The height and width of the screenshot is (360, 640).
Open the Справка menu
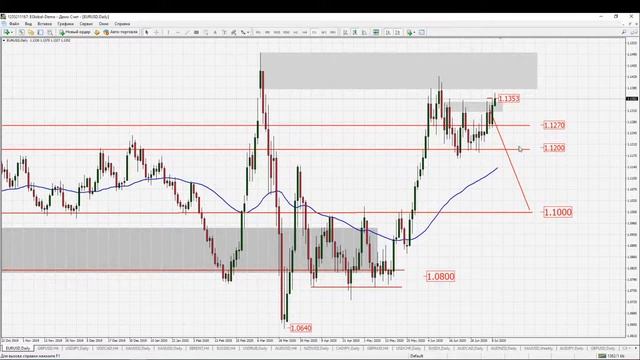pyautogui.click(x=122, y=24)
